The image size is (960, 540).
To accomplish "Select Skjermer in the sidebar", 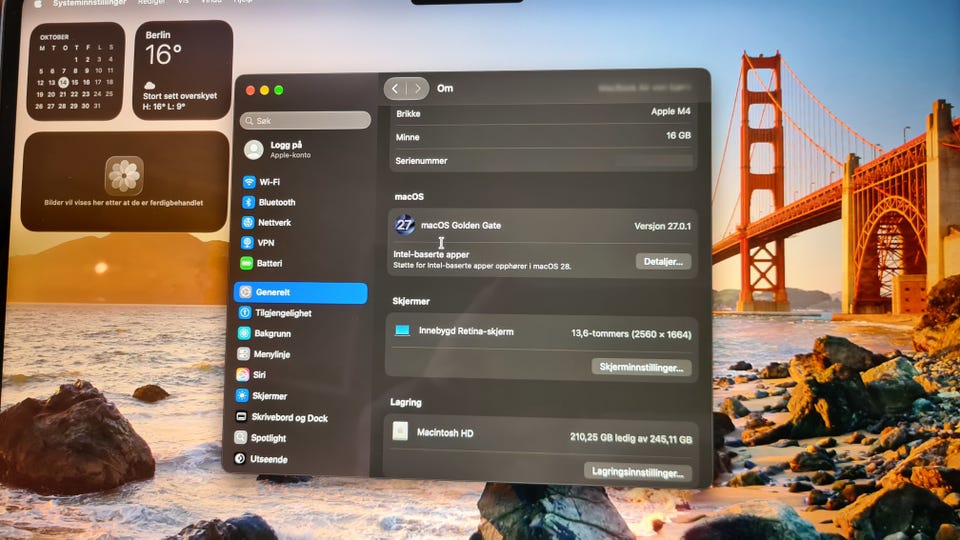I will tap(261, 396).
